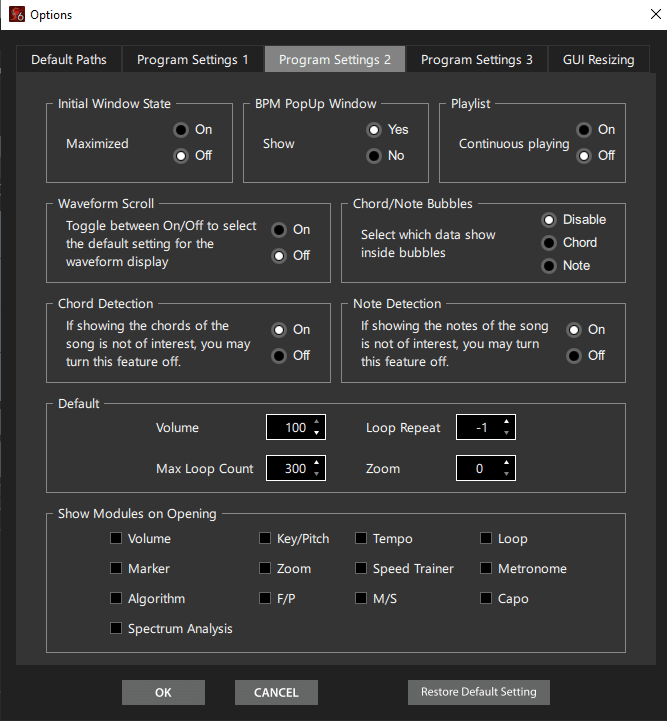The image size is (667, 721).
Task: Decrease the default Zoom value
Action: click(507, 474)
